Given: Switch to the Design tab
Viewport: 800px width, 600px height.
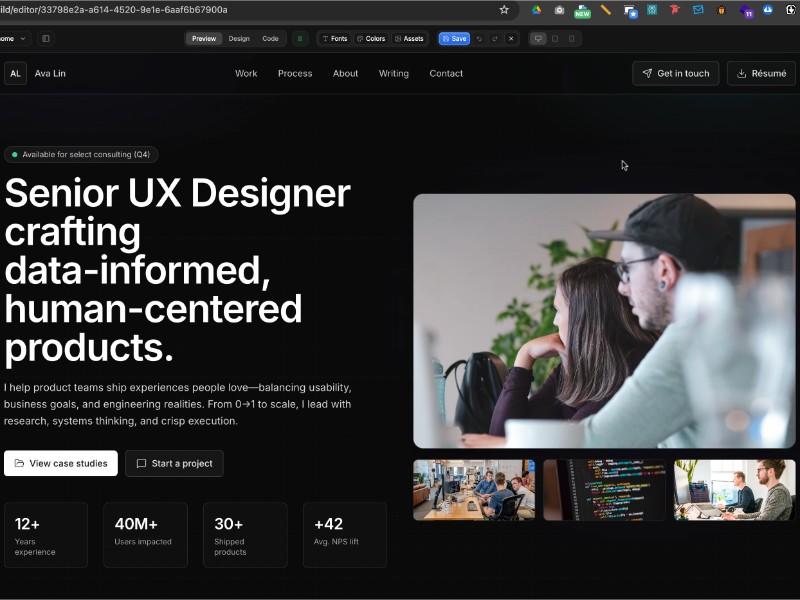Looking at the screenshot, I should pos(239,39).
